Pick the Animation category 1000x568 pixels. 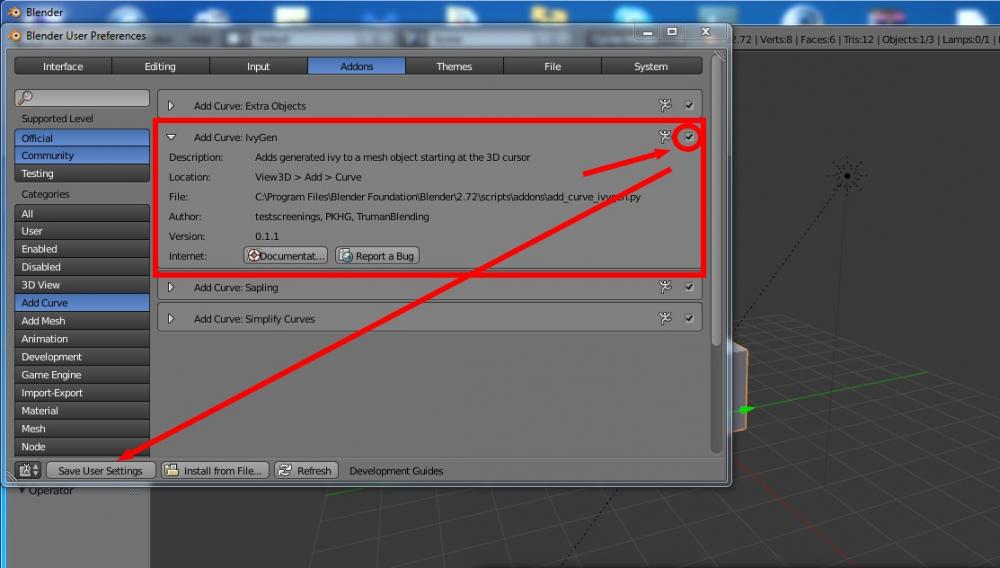click(82, 339)
